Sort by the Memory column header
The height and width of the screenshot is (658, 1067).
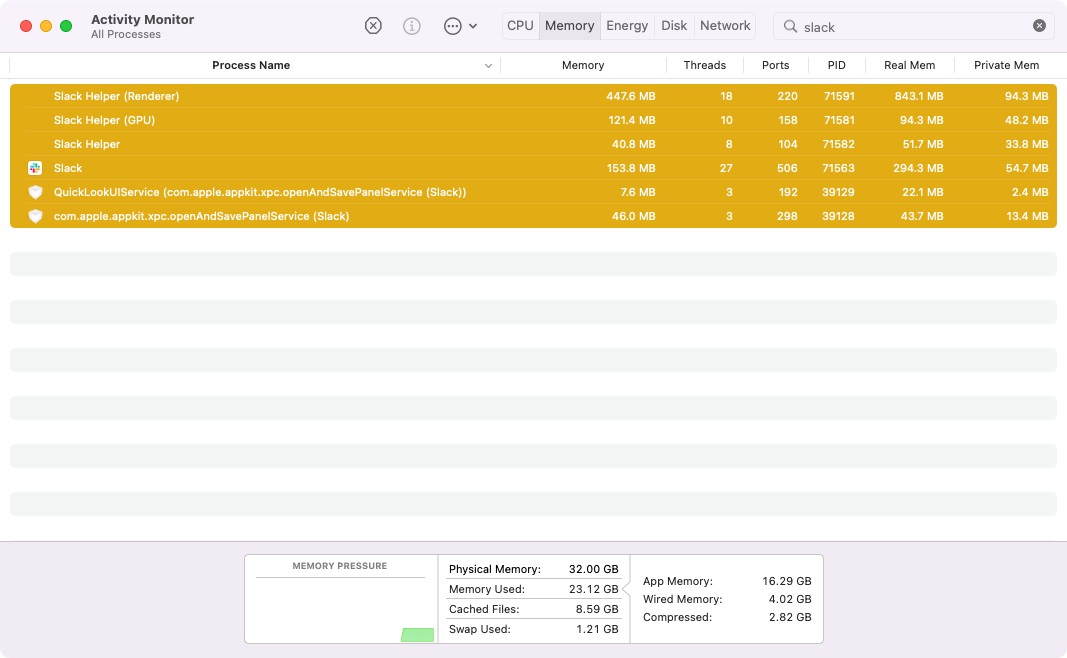[583, 65]
